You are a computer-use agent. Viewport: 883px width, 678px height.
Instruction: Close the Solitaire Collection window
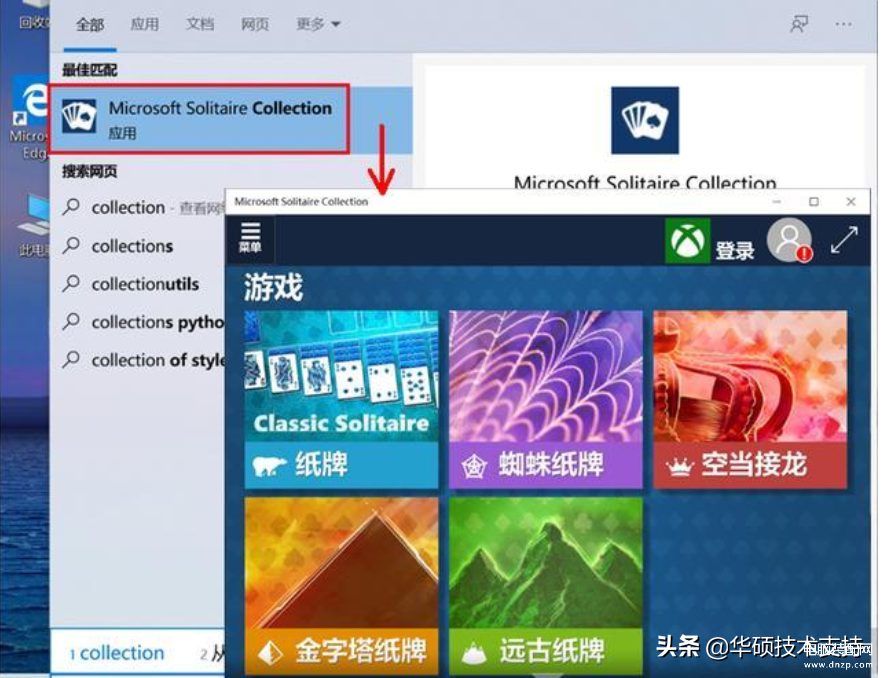851,202
